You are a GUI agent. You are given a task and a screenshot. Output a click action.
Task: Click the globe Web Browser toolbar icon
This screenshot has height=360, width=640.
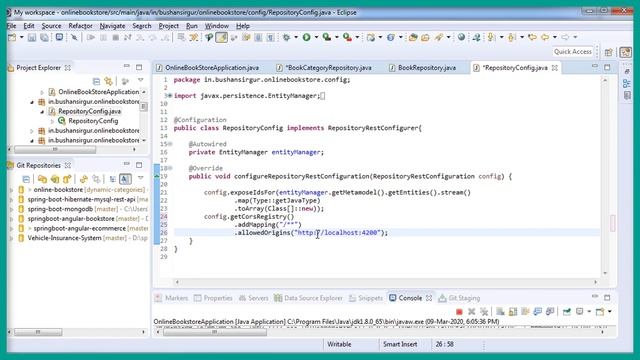[x=461, y=38]
